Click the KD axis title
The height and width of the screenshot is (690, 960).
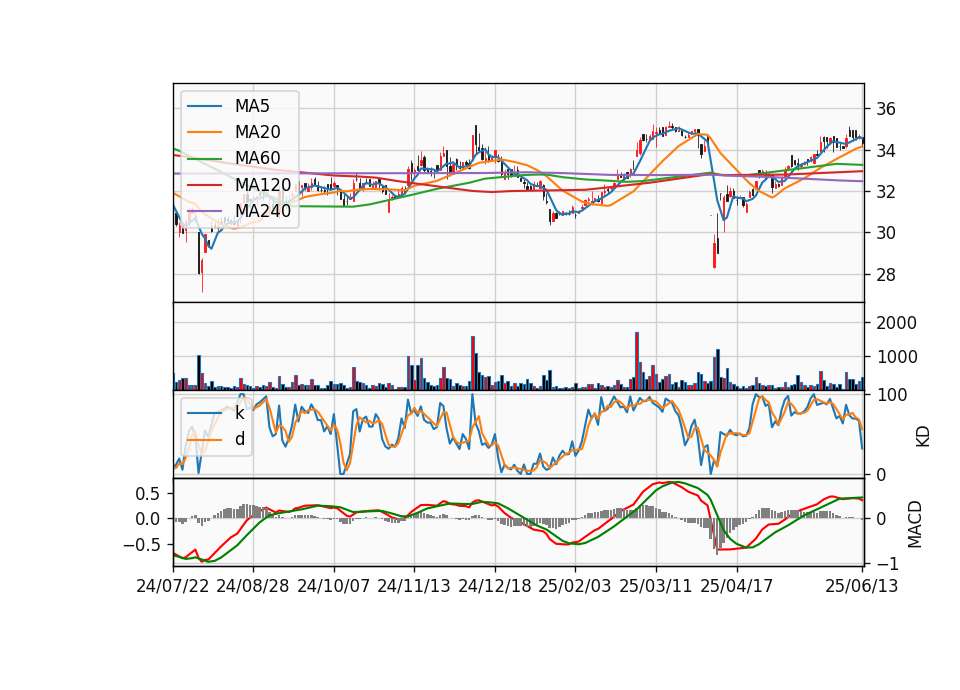point(923,436)
